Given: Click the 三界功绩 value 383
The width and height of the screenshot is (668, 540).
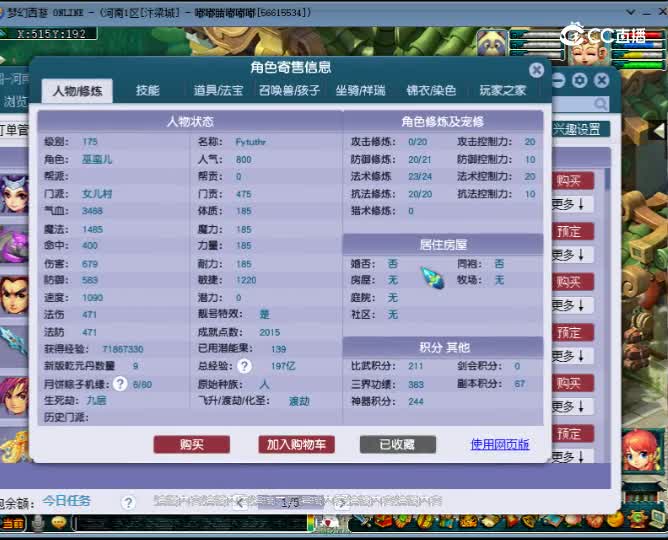Looking at the screenshot, I should 415,384.
